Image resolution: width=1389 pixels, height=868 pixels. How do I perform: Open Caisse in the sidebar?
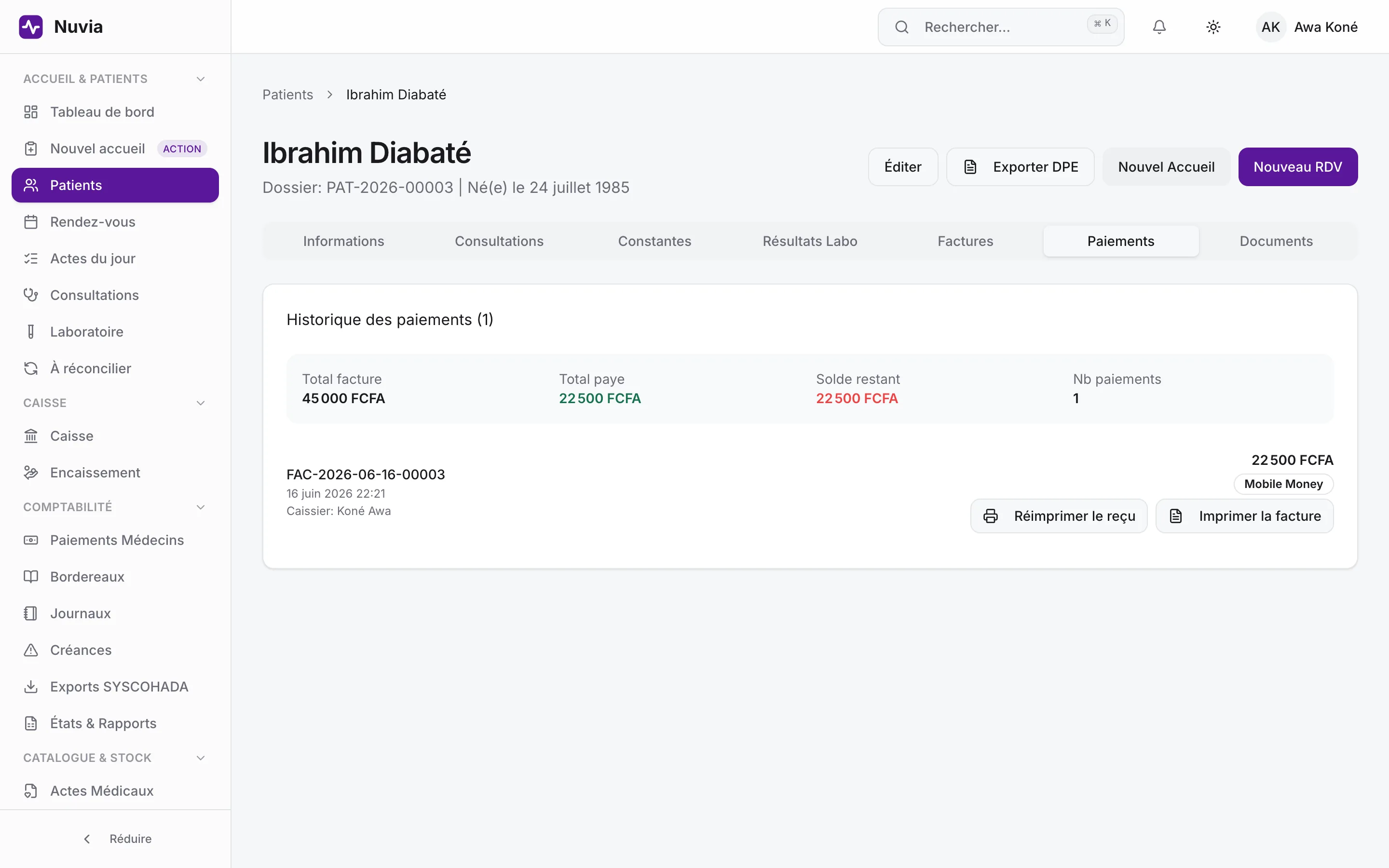(115, 436)
